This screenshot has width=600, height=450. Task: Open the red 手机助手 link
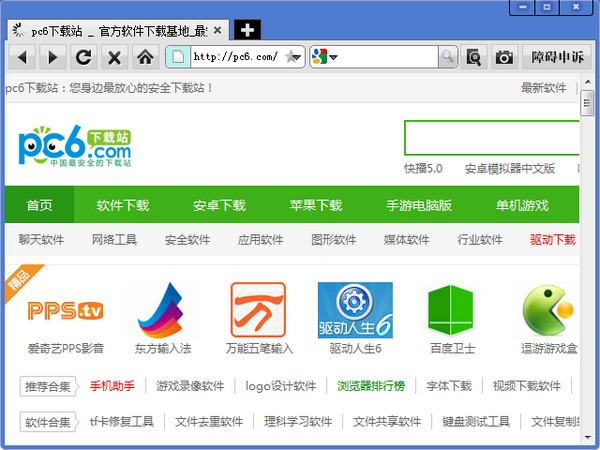(112, 386)
